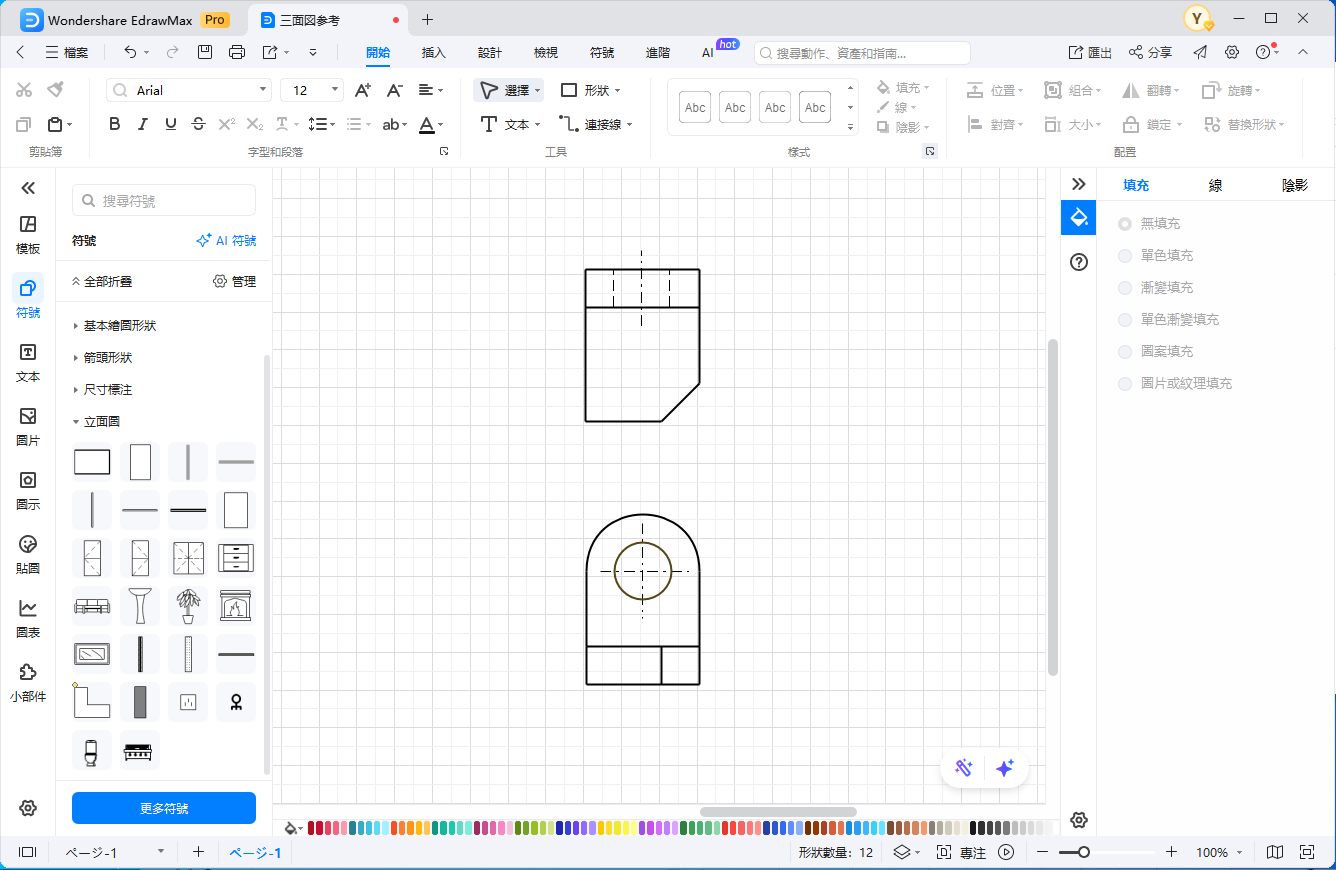Open the Stickers panel in sidebar
This screenshot has height=870, width=1336.
pos(28,555)
